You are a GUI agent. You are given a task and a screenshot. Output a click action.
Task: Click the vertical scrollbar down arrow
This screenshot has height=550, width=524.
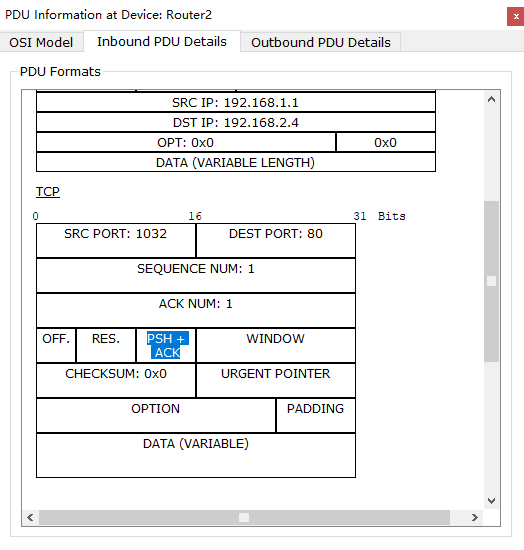coord(491,501)
